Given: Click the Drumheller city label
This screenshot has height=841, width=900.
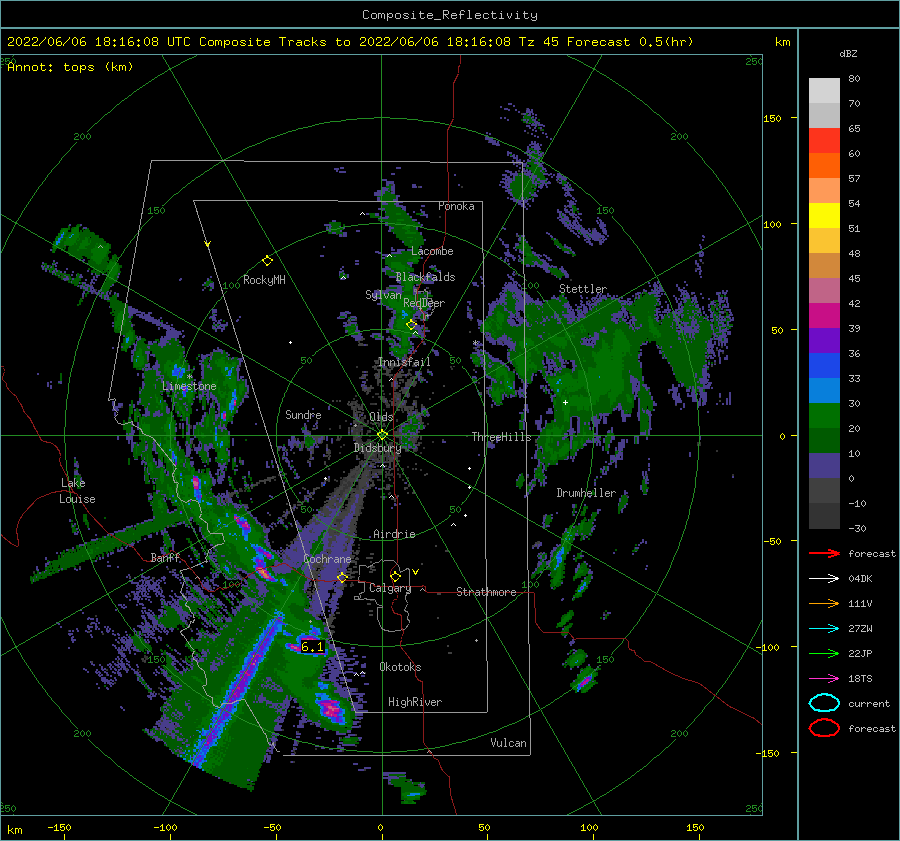Looking at the screenshot, I should (x=586, y=493).
